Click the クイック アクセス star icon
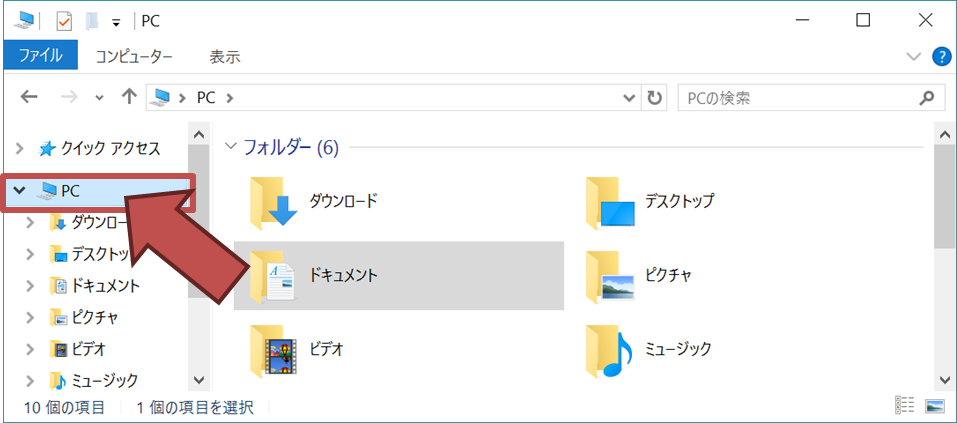 click(x=47, y=148)
